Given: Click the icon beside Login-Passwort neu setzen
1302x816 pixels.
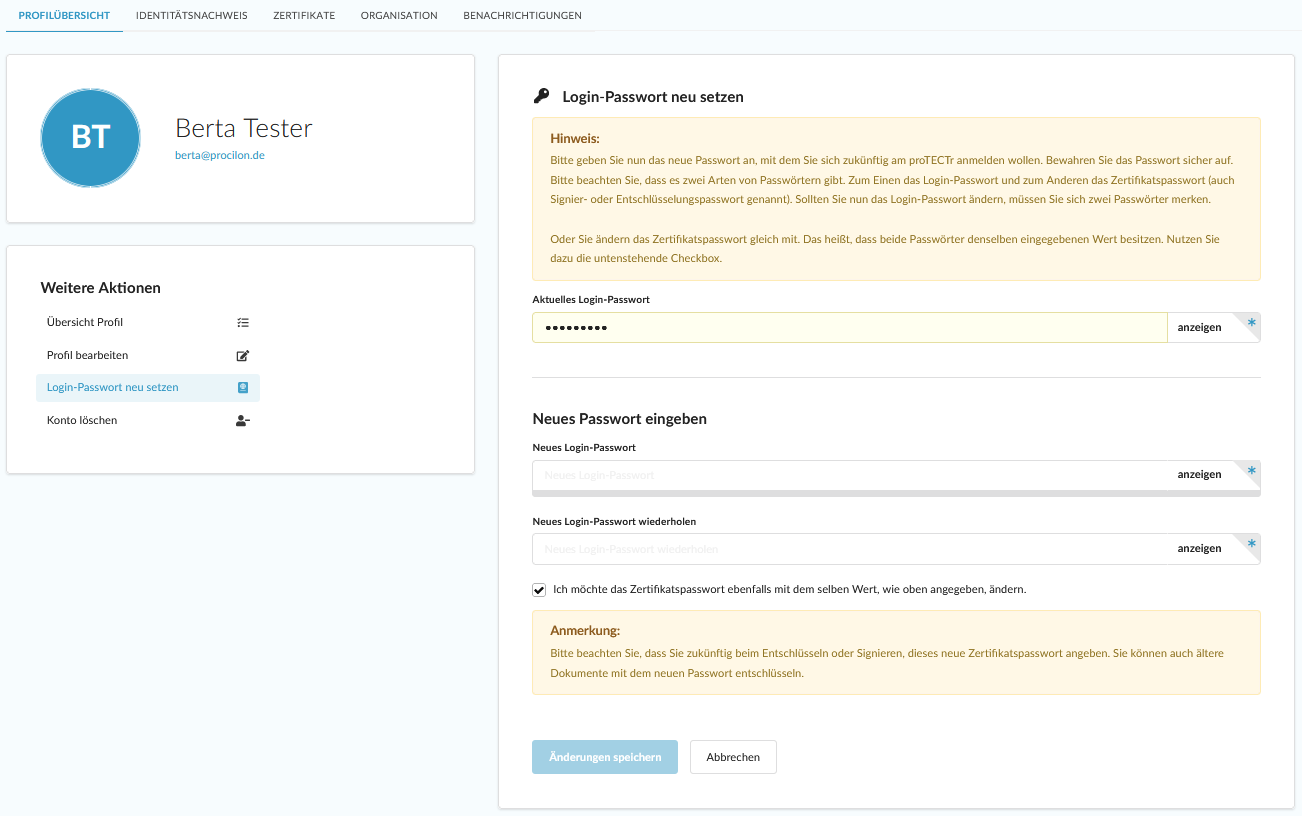Looking at the screenshot, I should (243, 388).
